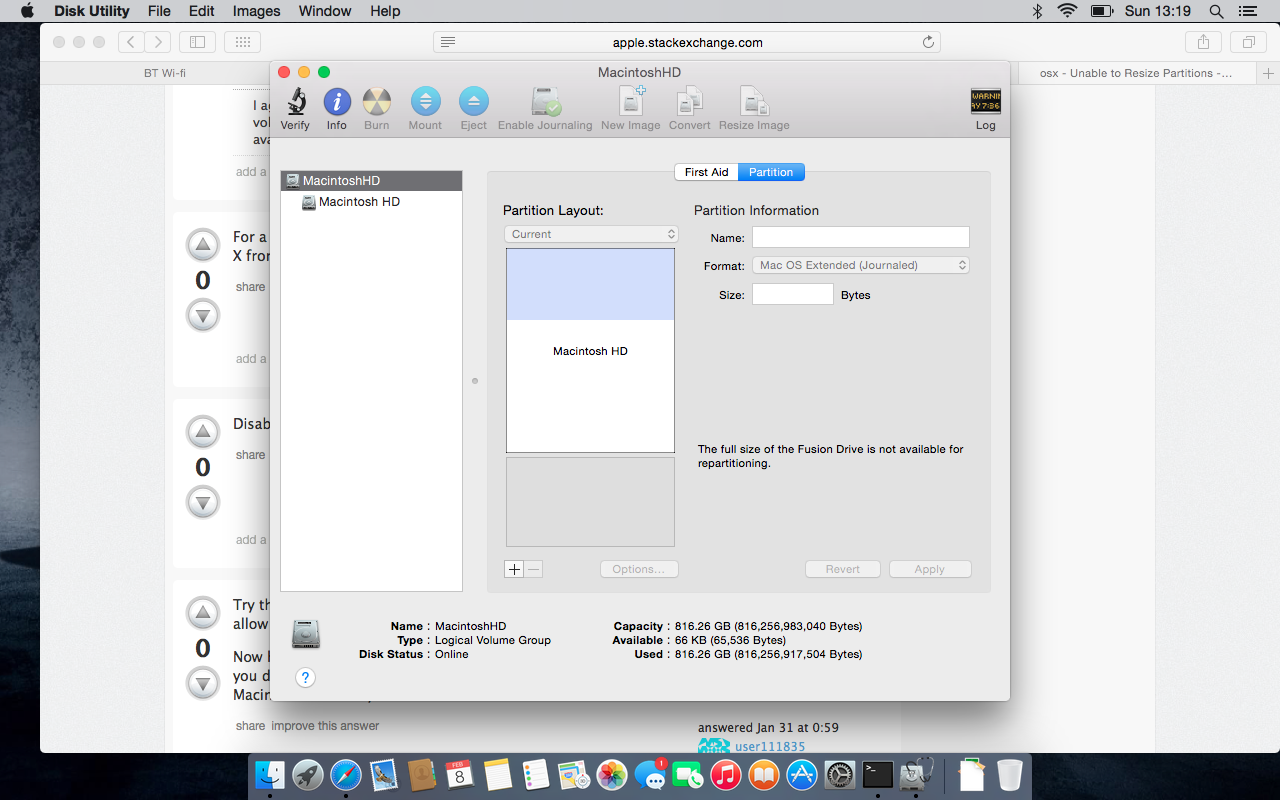Click the Apply button
This screenshot has width=1280, height=800.
930,569
